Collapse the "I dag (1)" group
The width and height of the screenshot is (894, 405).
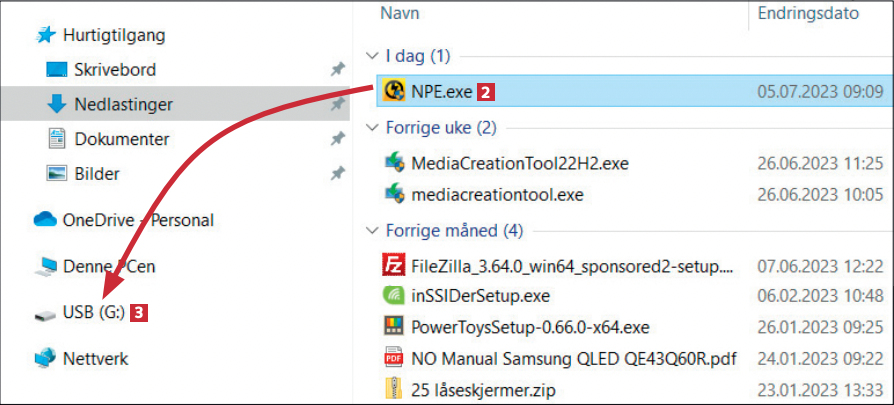372,56
